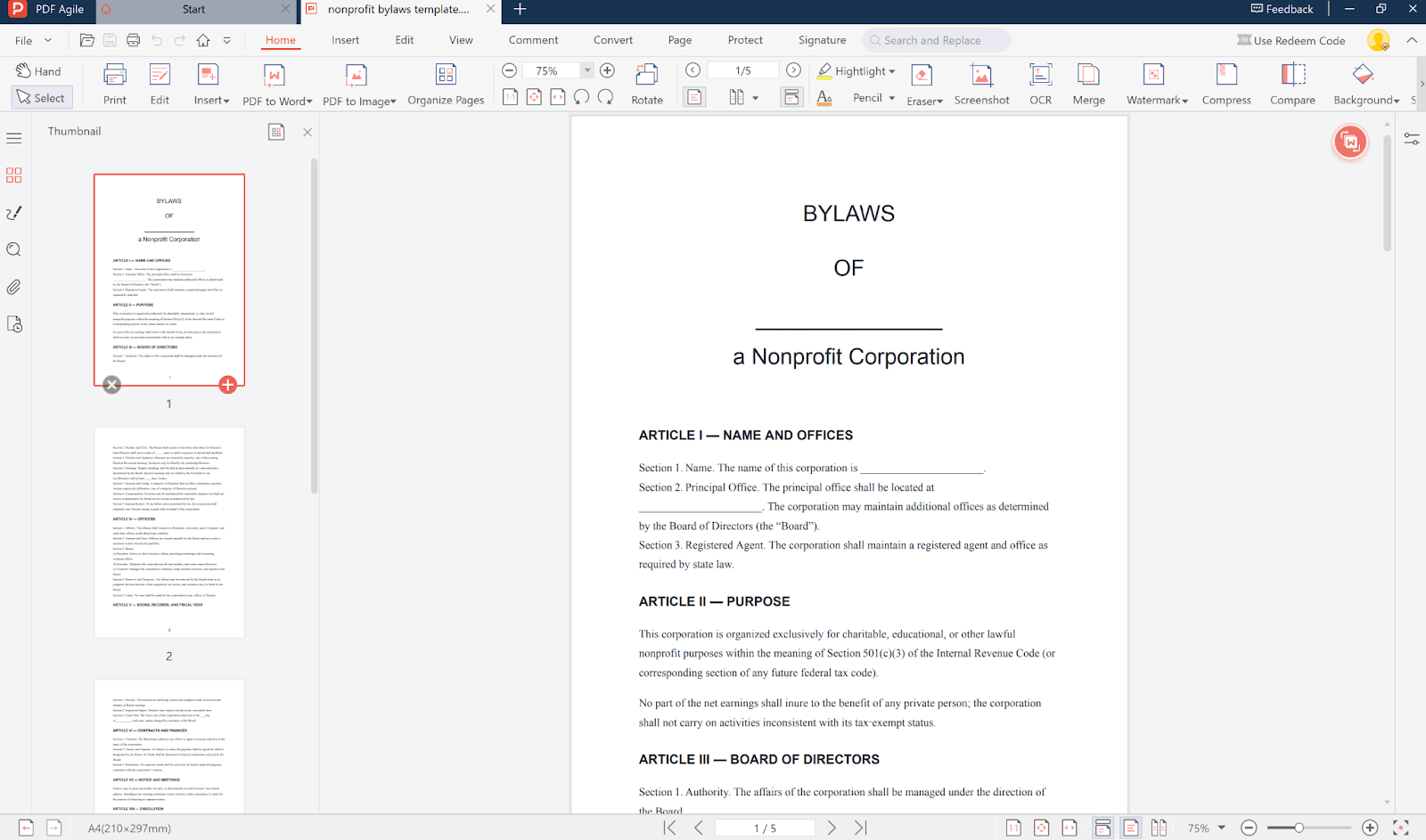
Task: Open Organize Pages tool
Action: pyautogui.click(x=446, y=76)
